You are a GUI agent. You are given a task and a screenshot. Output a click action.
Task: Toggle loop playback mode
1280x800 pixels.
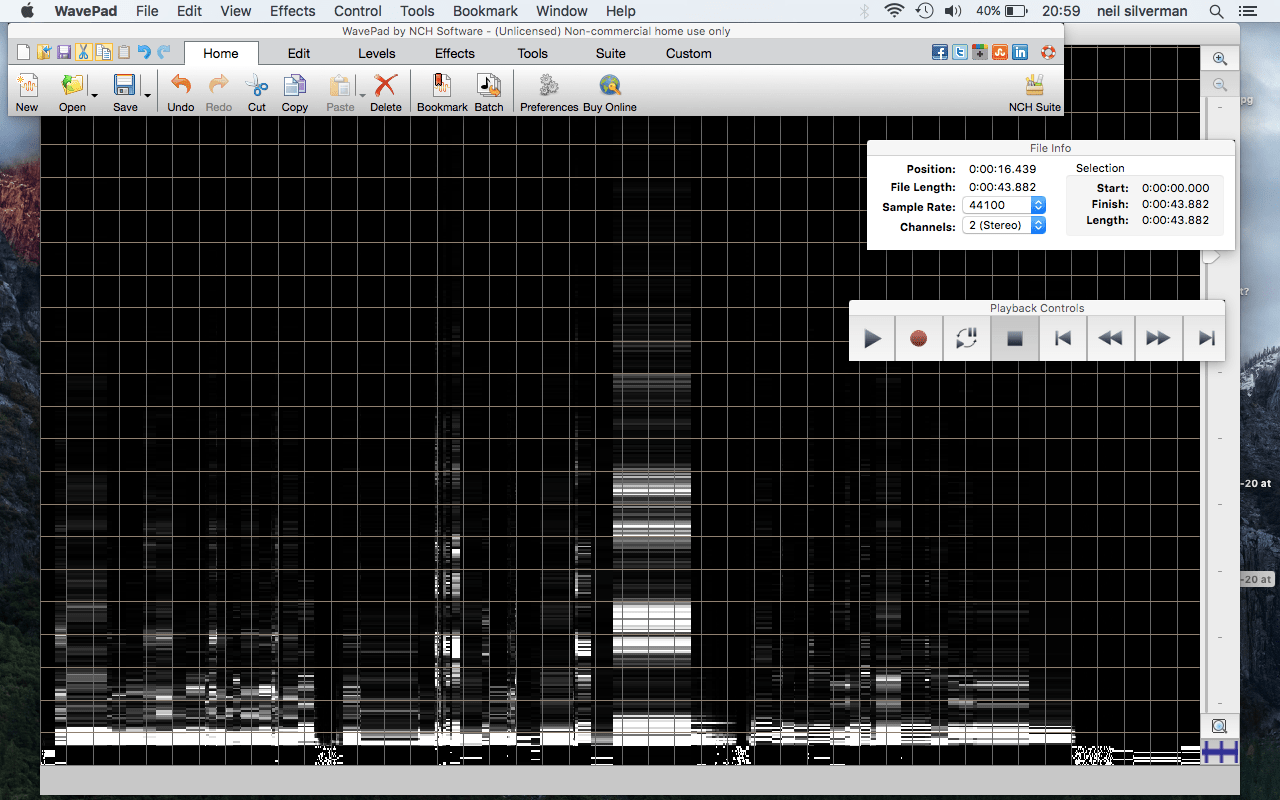point(966,339)
